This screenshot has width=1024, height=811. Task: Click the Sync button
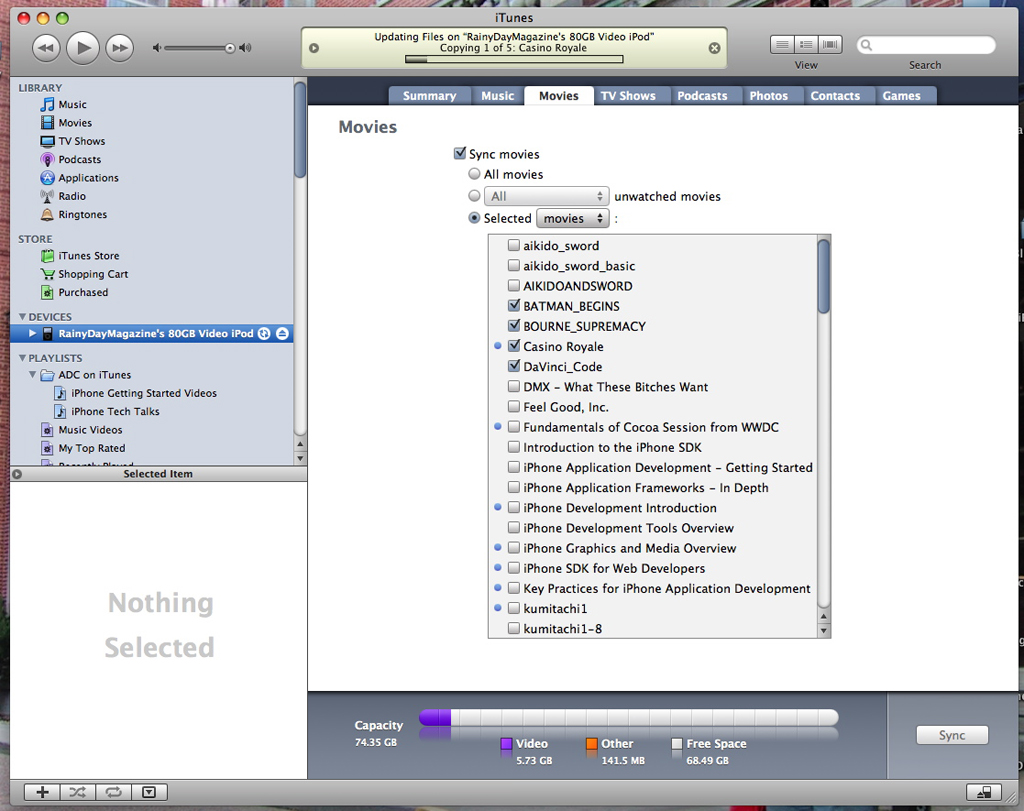coord(952,735)
